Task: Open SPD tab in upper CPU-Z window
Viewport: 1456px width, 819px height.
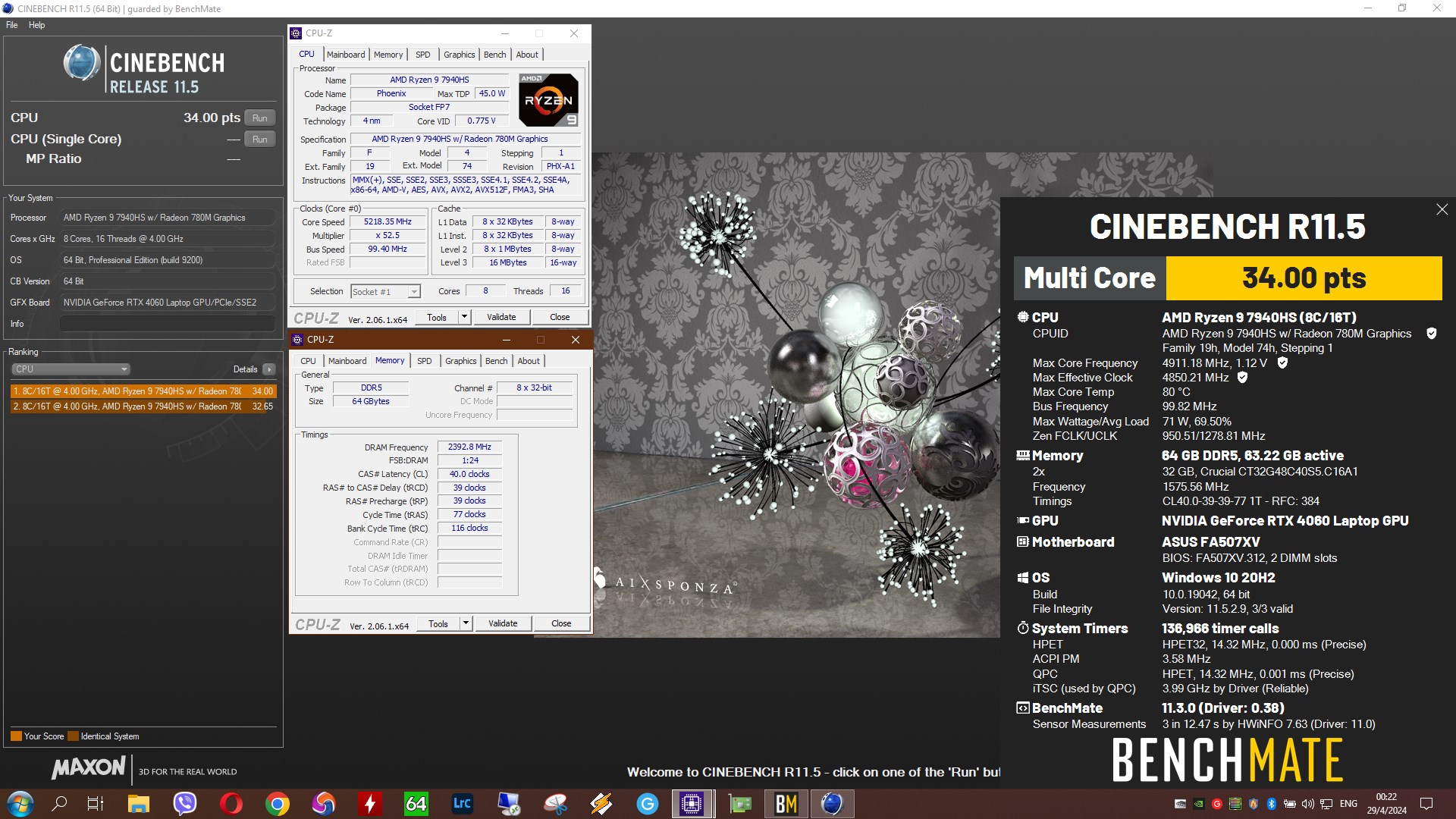Action: pos(423,55)
